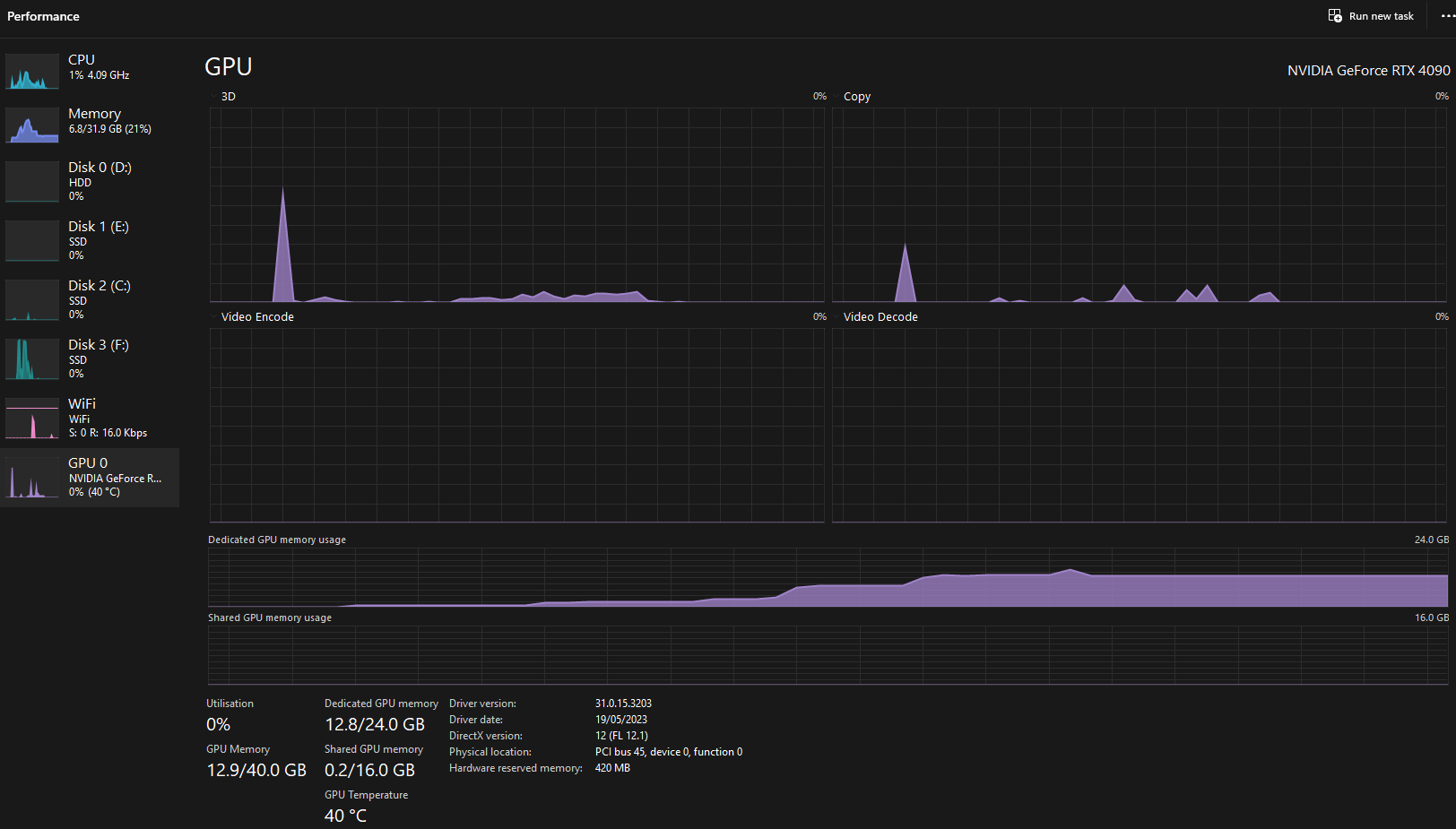Open the Video Encode graph selector
Screen dimensions: 1456x829
point(213,316)
